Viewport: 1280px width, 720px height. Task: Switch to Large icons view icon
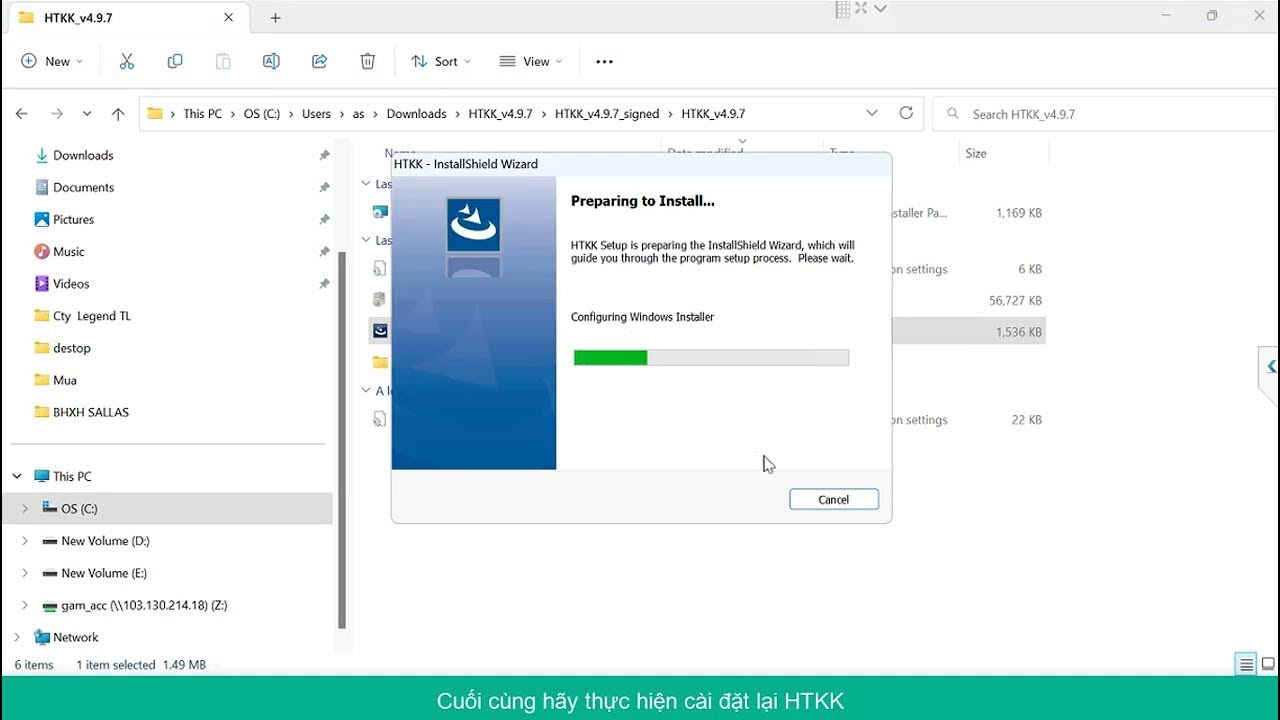[1268, 664]
